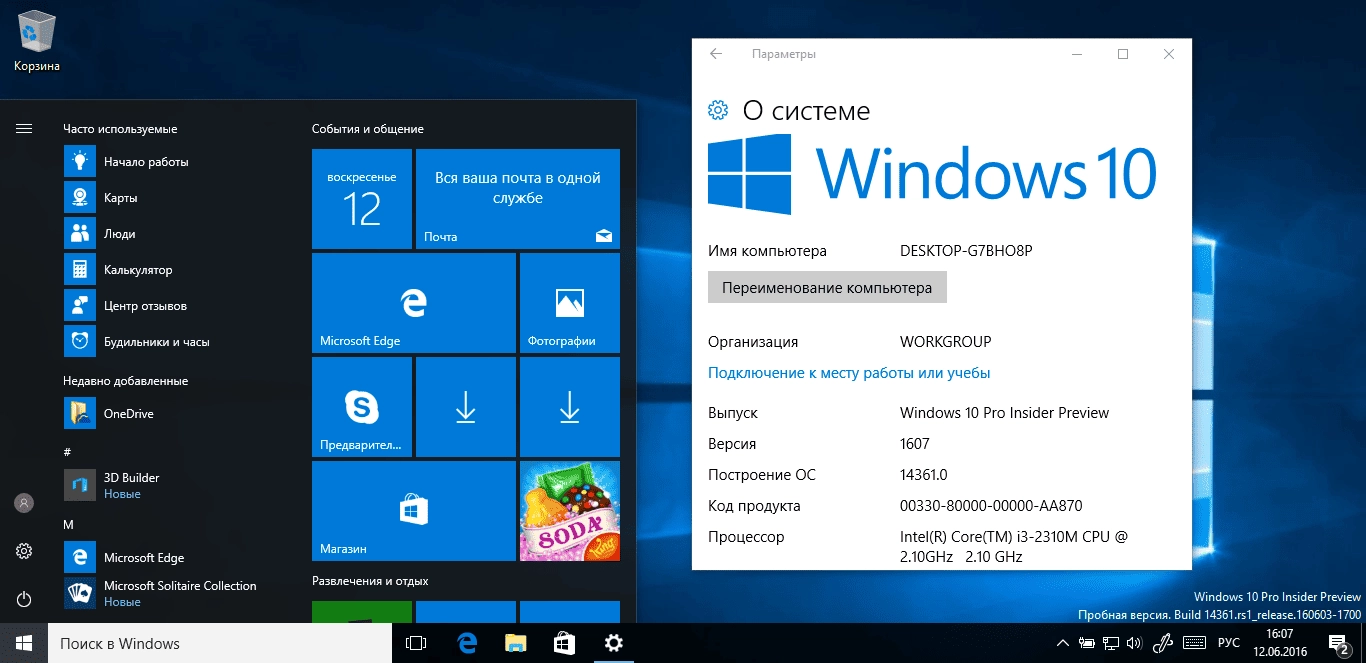This screenshot has height=663, width=1366.
Task: Open Action Center notification icon
Action: [1338, 643]
